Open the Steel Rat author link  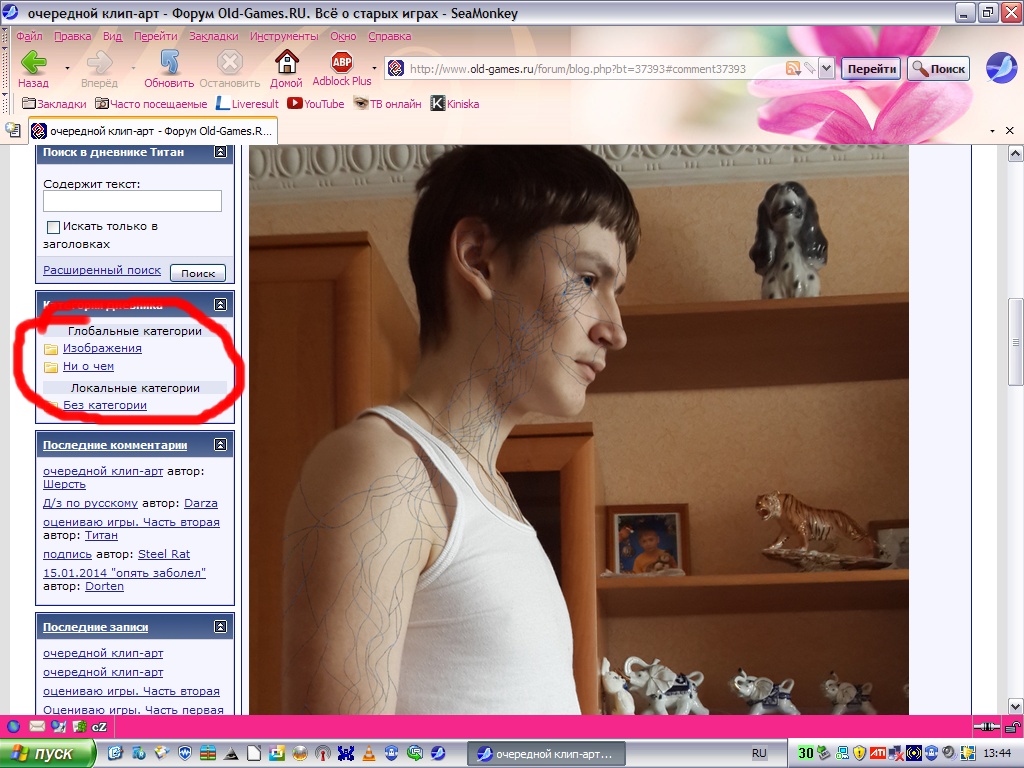click(x=164, y=554)
